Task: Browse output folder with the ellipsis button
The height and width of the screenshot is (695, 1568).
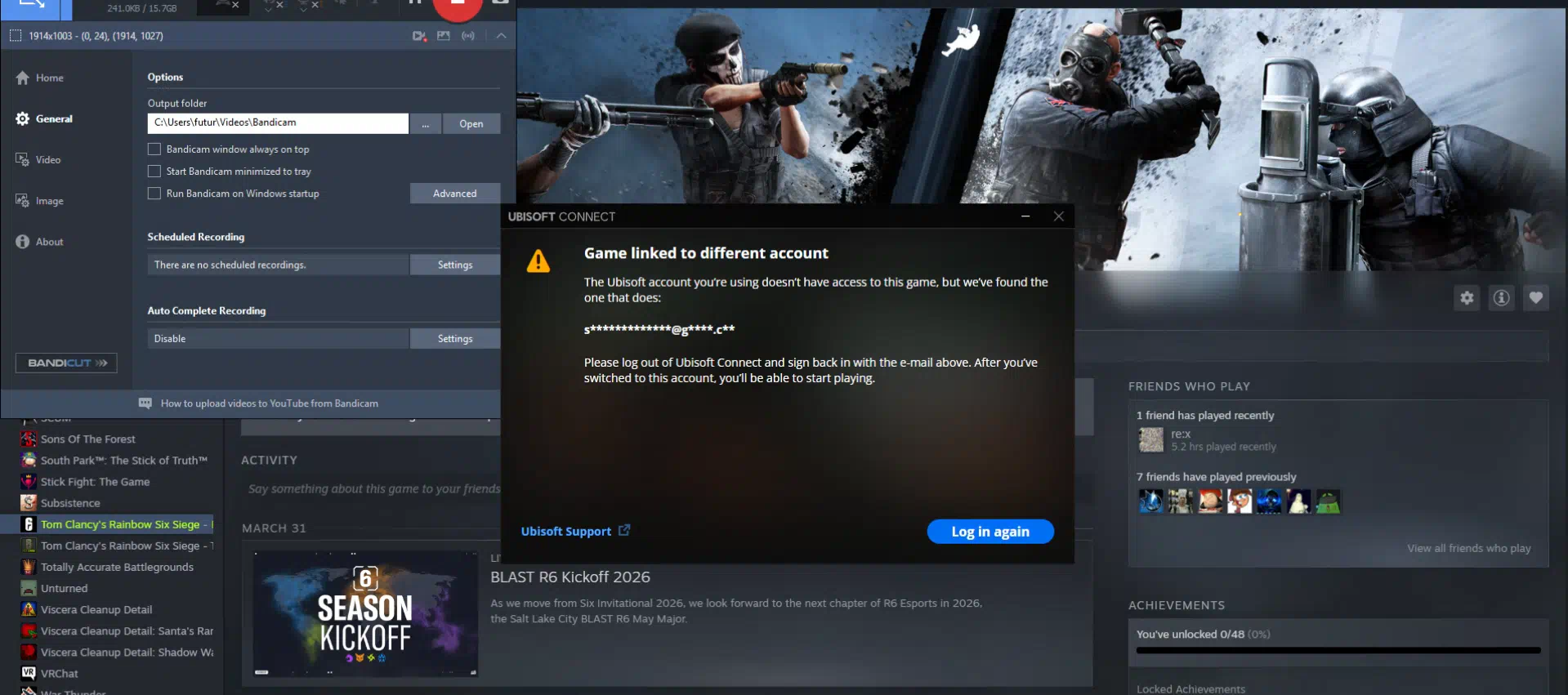Action: tap(426, 124)
